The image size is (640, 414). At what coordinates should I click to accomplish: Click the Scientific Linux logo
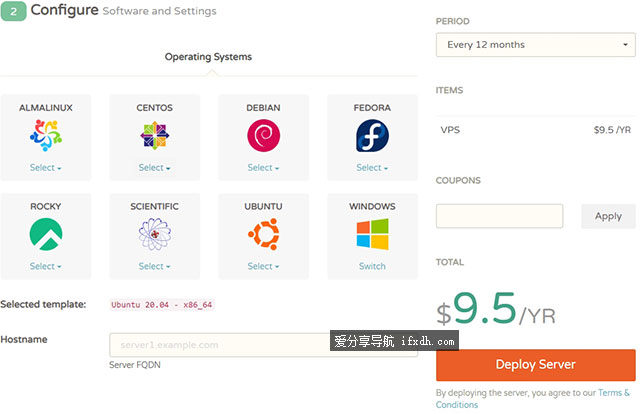154,234
